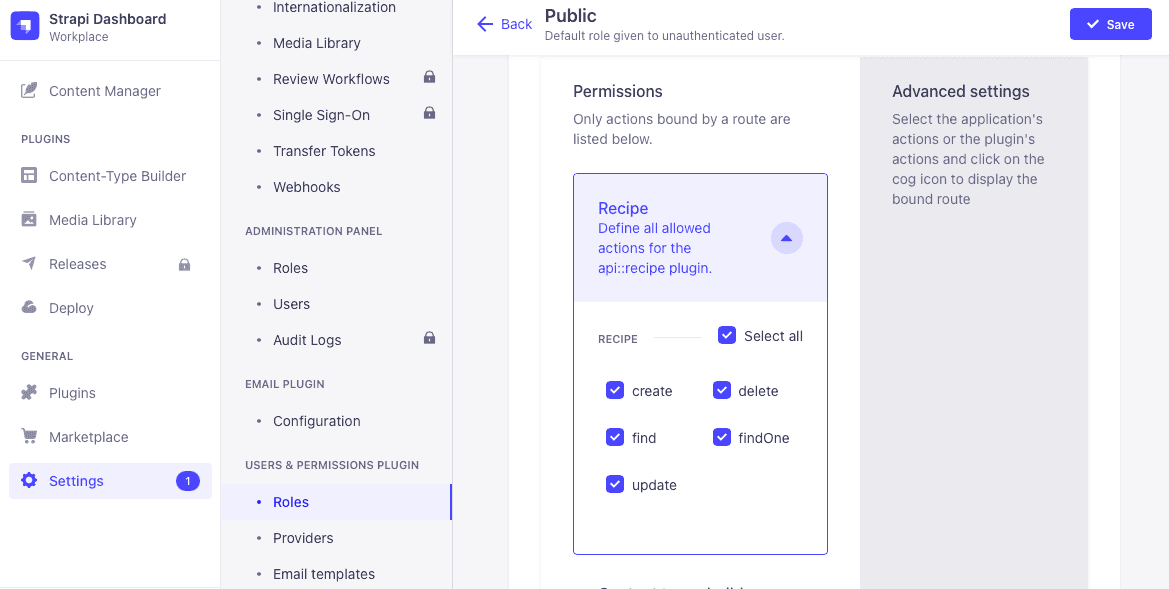The height and width of the screenshot is (589, 1169).
Task: Uncheck the update permission checkbox
Action: 615,484
